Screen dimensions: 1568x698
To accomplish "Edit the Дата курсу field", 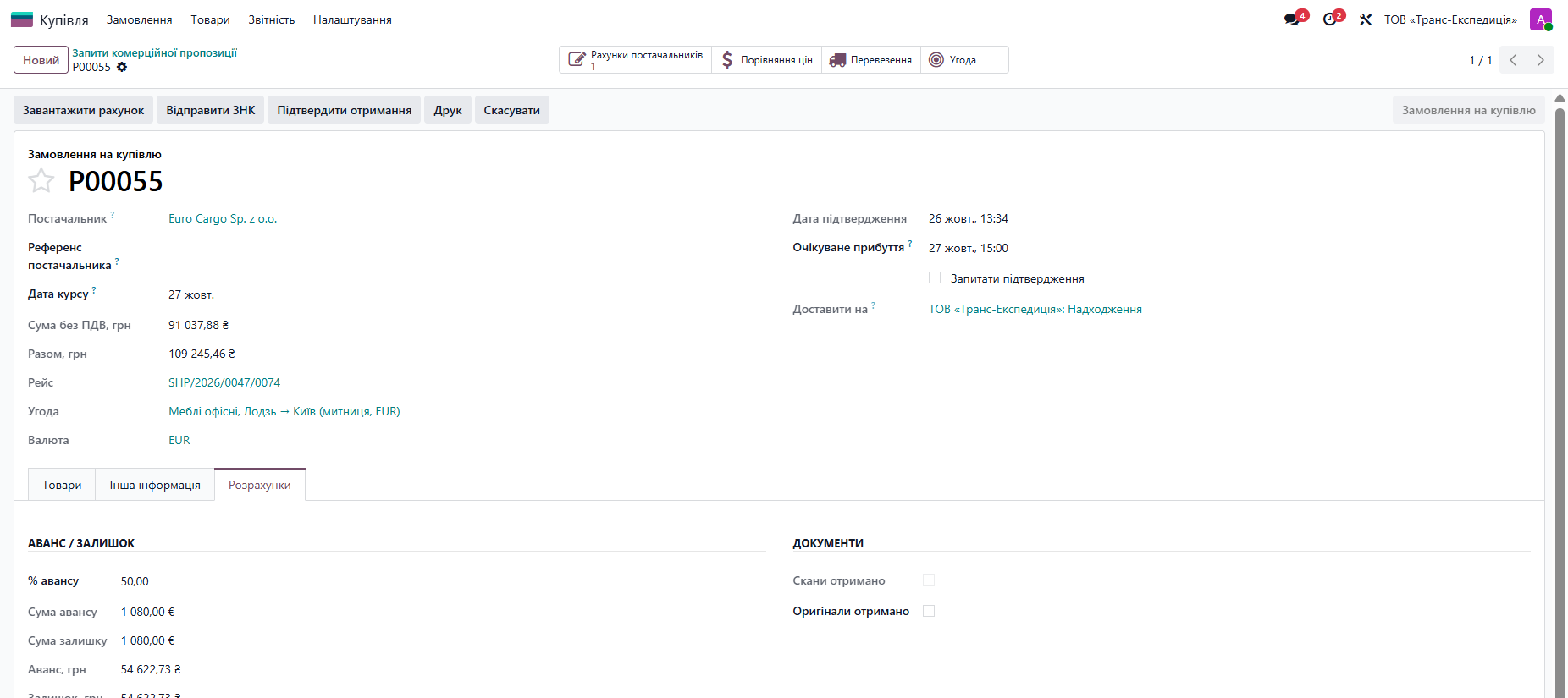I will (191, 294).
